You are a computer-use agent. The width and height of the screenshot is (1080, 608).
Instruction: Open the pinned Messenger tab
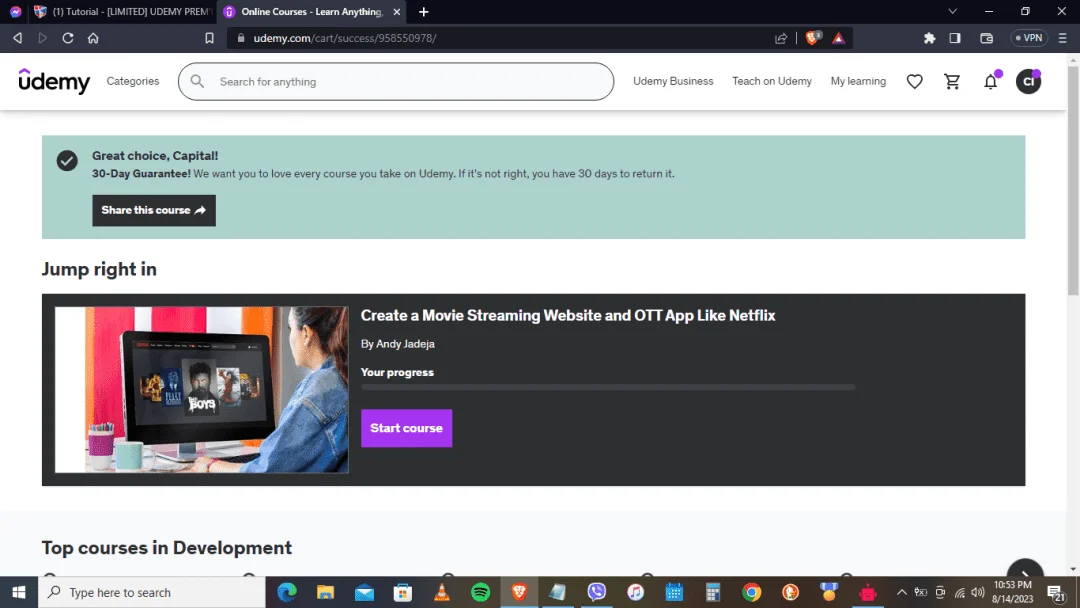(x=15, y=12)
